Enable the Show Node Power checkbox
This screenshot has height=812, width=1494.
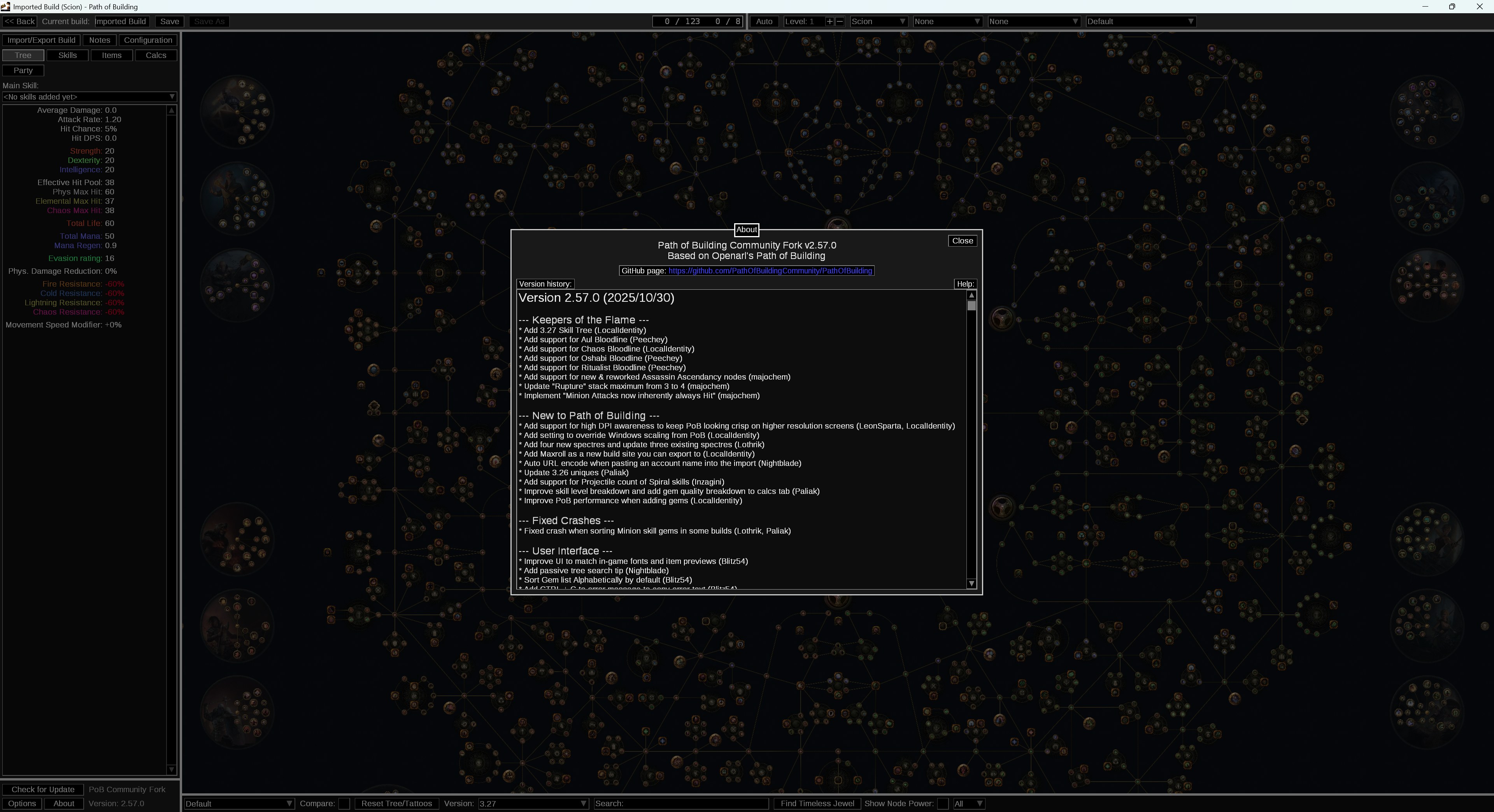pyautogui.click(x=942, y=803)
